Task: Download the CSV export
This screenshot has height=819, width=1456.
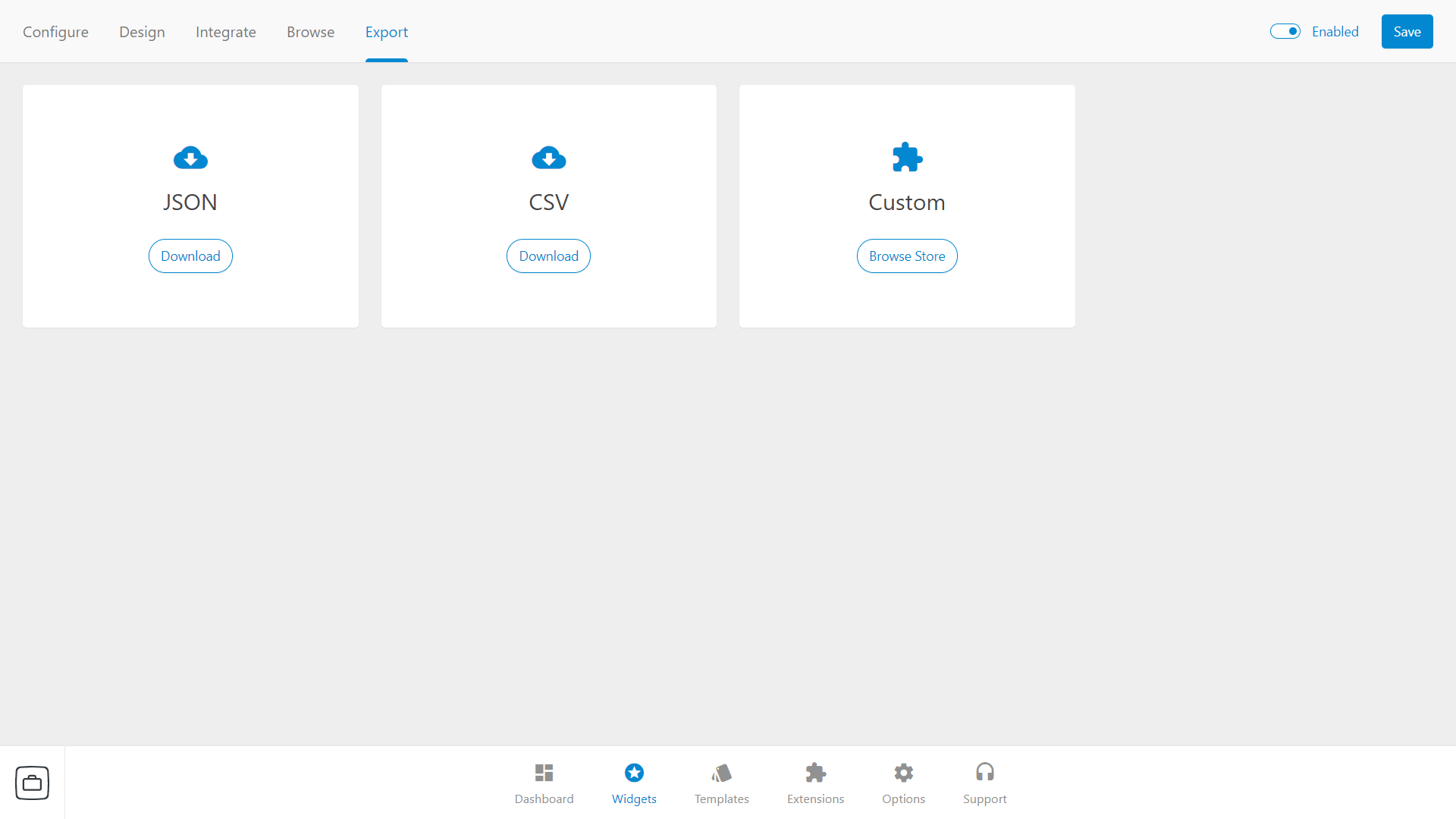Action: [548, 256]
